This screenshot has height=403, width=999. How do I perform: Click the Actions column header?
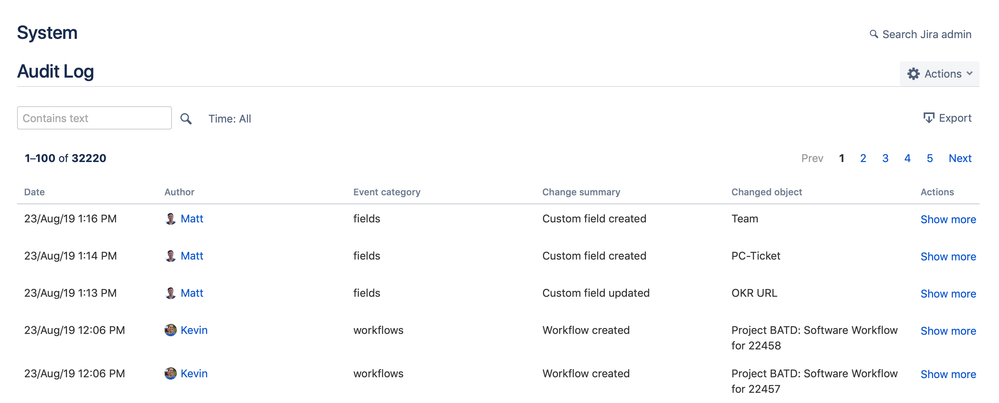pyautogui.click(x=937, y=192)
